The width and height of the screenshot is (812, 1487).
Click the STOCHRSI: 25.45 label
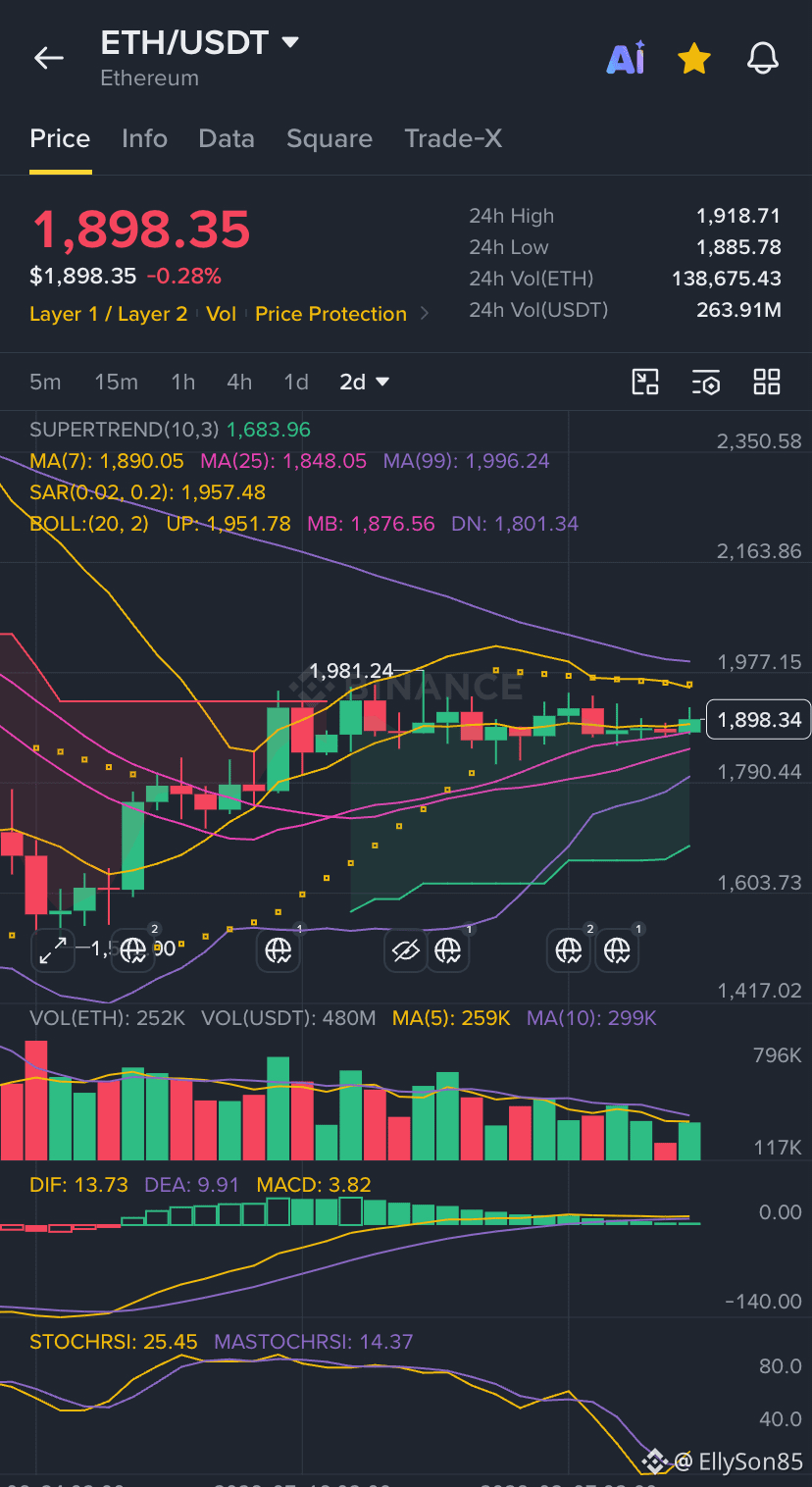coord(114,1342)
